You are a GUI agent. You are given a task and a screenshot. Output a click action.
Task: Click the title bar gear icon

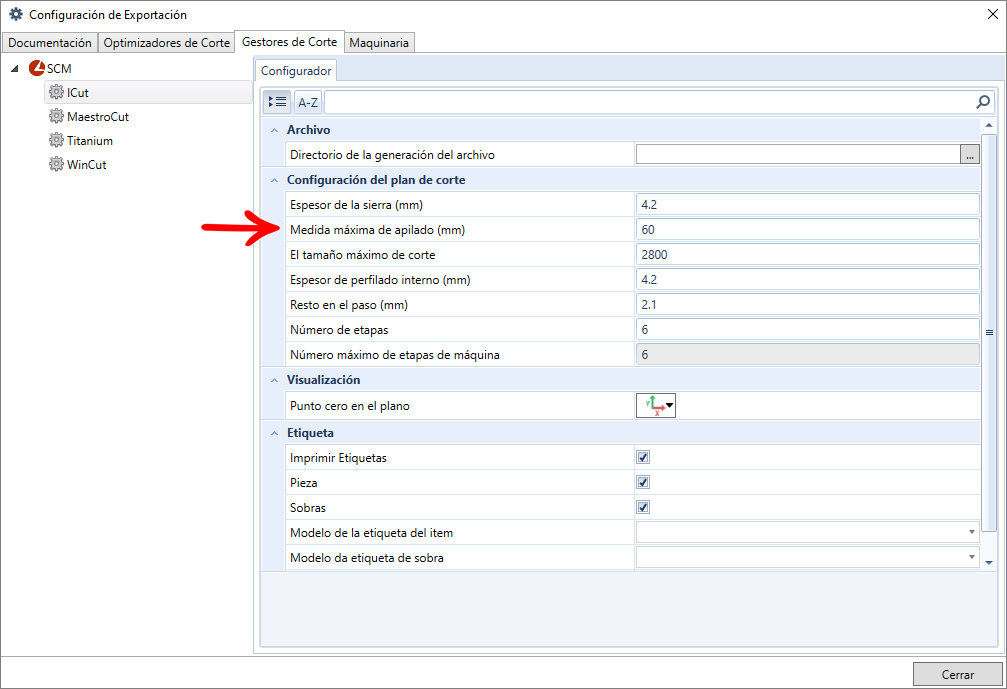click(x=16, y=14)
